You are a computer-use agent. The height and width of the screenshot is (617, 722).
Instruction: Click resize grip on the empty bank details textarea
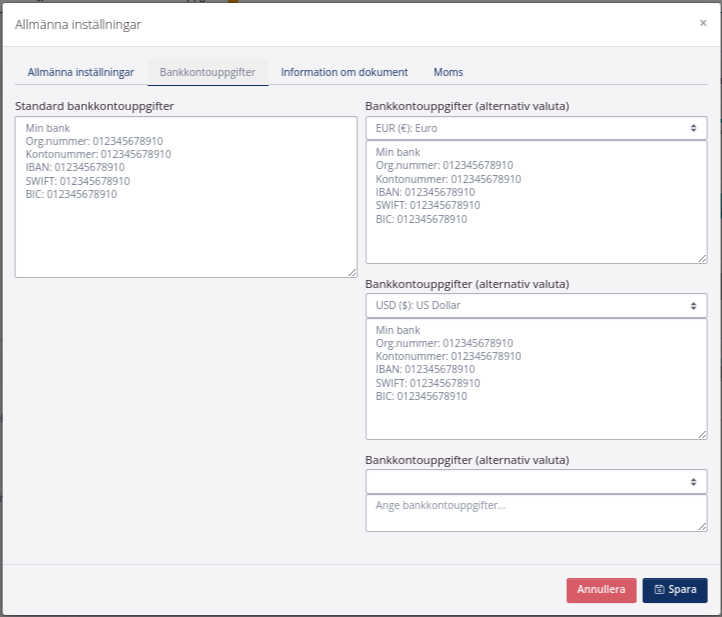pyautogui.click(x=702, y=526)
